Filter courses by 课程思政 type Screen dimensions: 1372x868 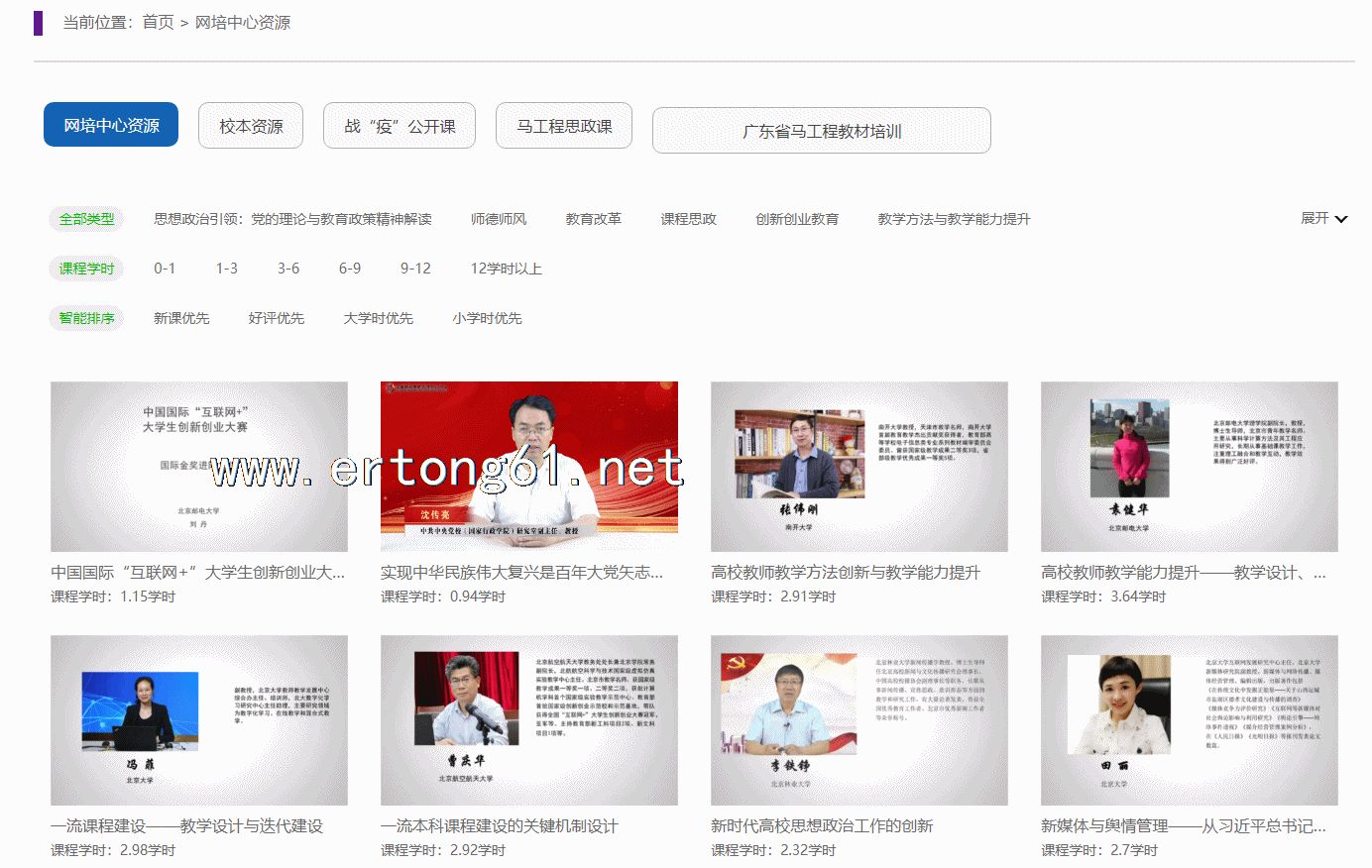(x=688, y=219)
